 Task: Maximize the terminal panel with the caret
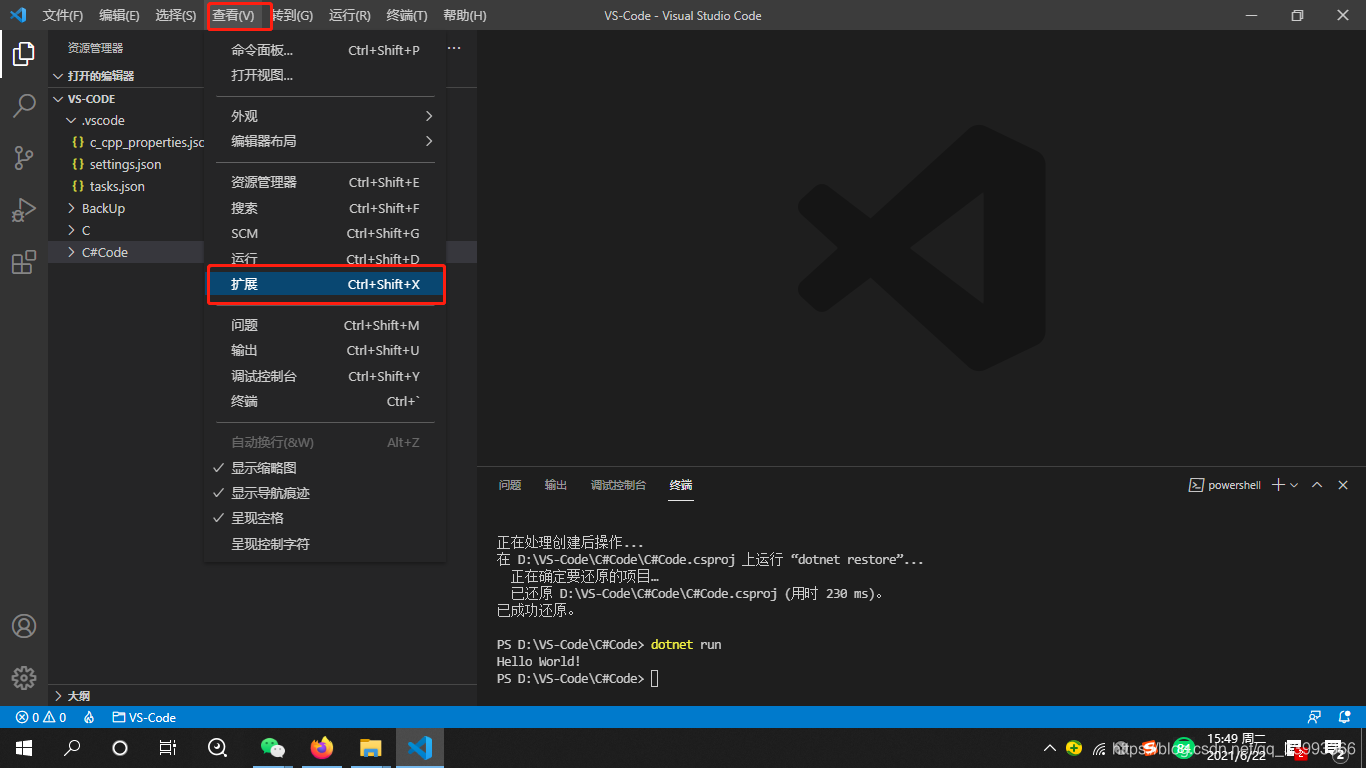point(1317,485)
